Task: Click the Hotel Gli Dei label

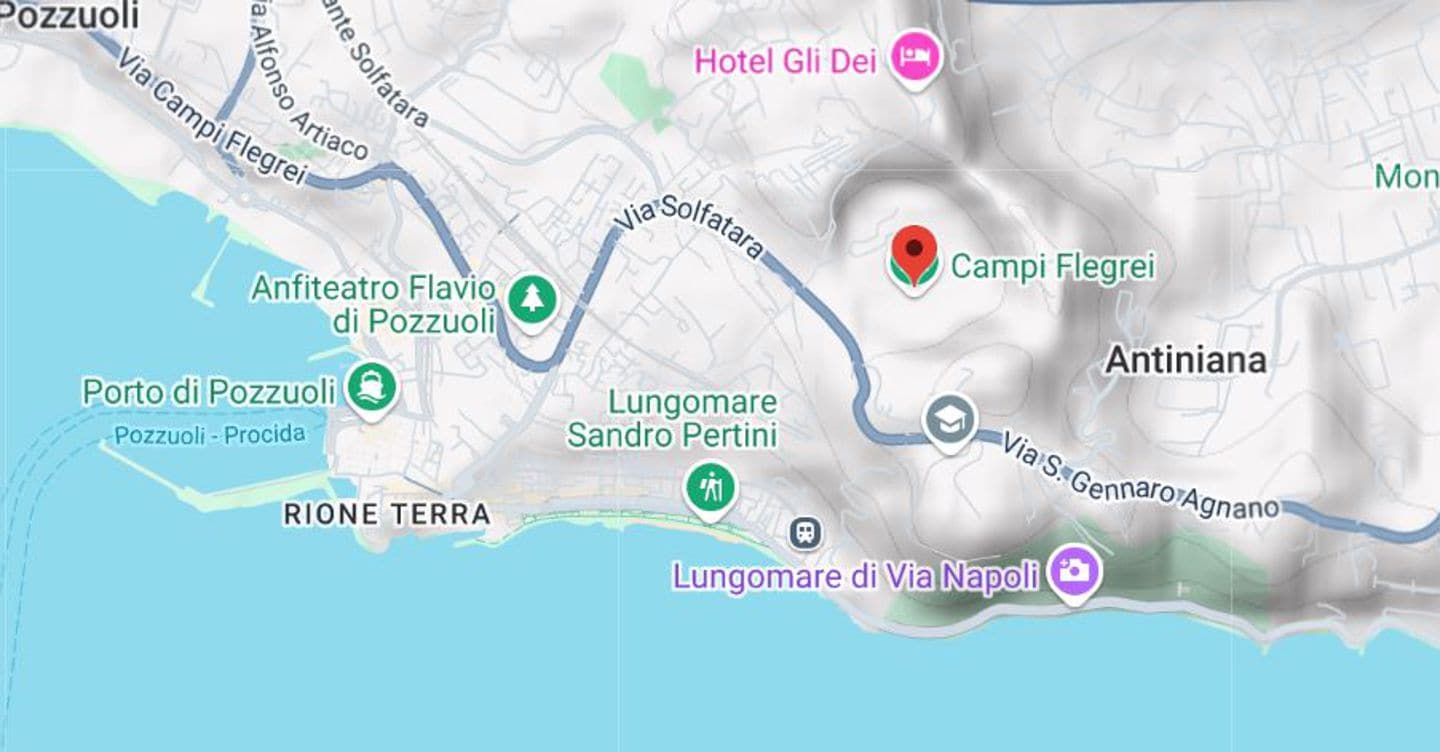Action: point(786,62)
